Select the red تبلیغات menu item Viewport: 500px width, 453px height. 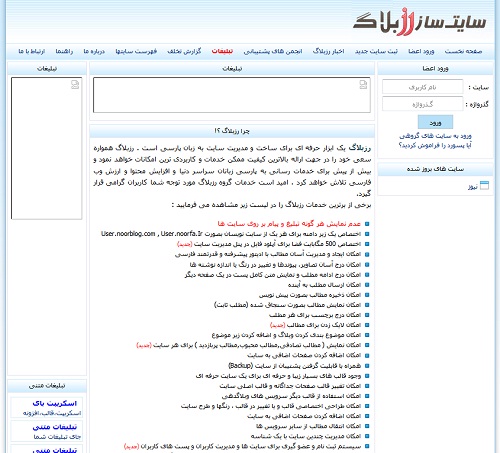pyautogui.click(x=222, y=51)
